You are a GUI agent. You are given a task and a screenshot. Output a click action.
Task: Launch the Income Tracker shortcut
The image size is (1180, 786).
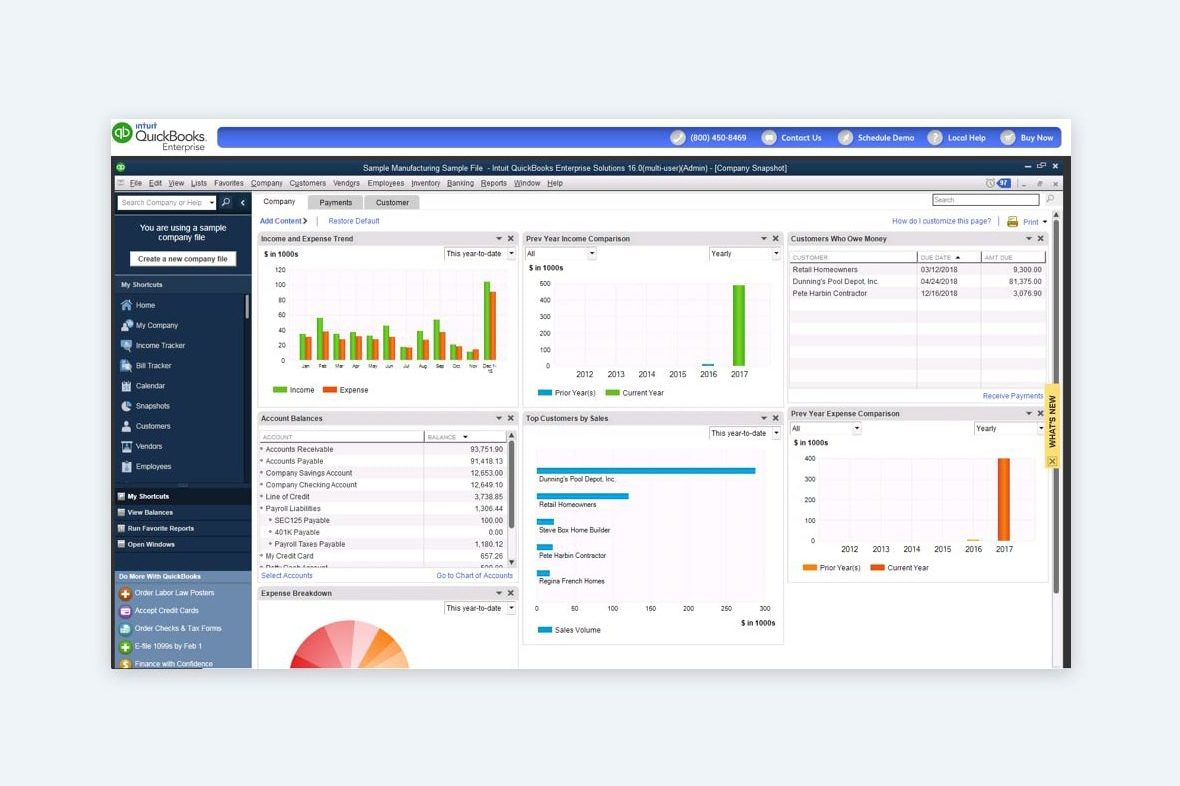pos(153,346)
